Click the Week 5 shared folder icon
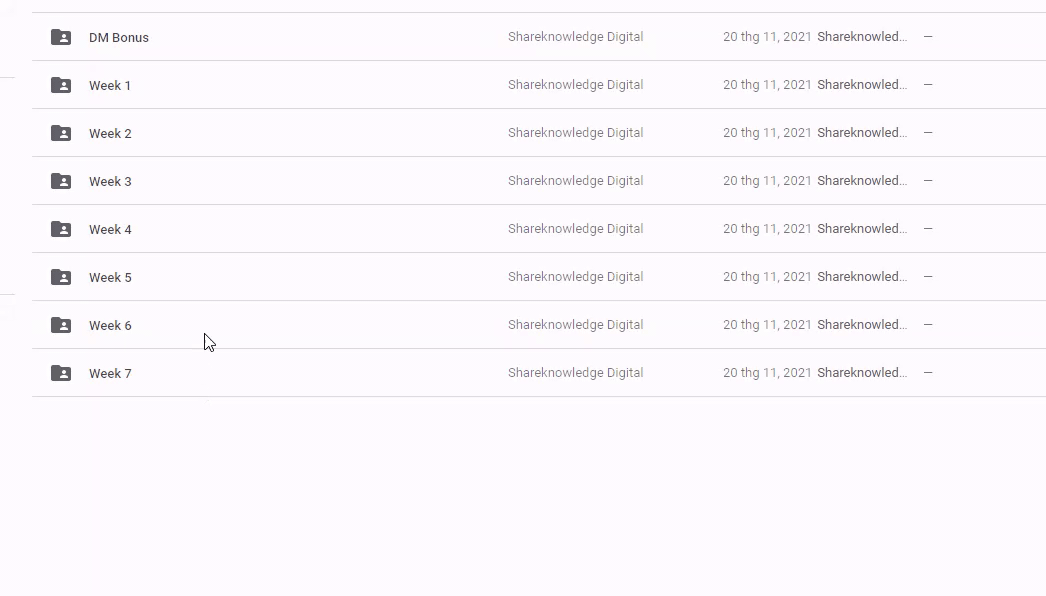 tap(61, 277)
